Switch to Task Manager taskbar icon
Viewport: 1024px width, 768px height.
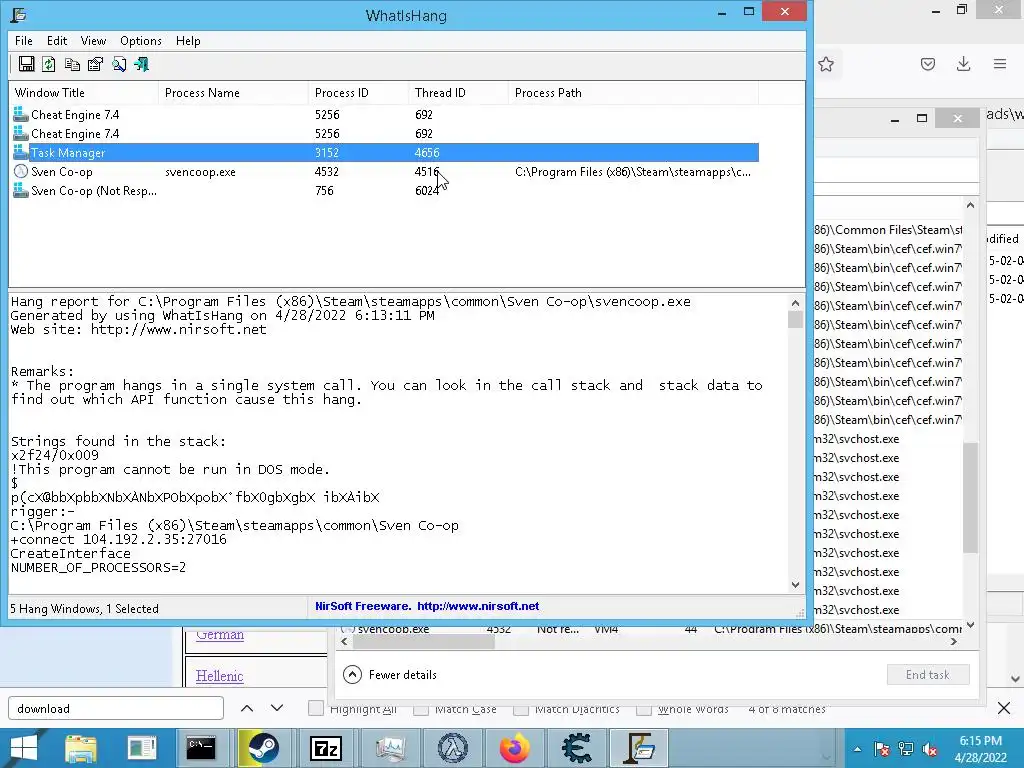click(391, 748)
